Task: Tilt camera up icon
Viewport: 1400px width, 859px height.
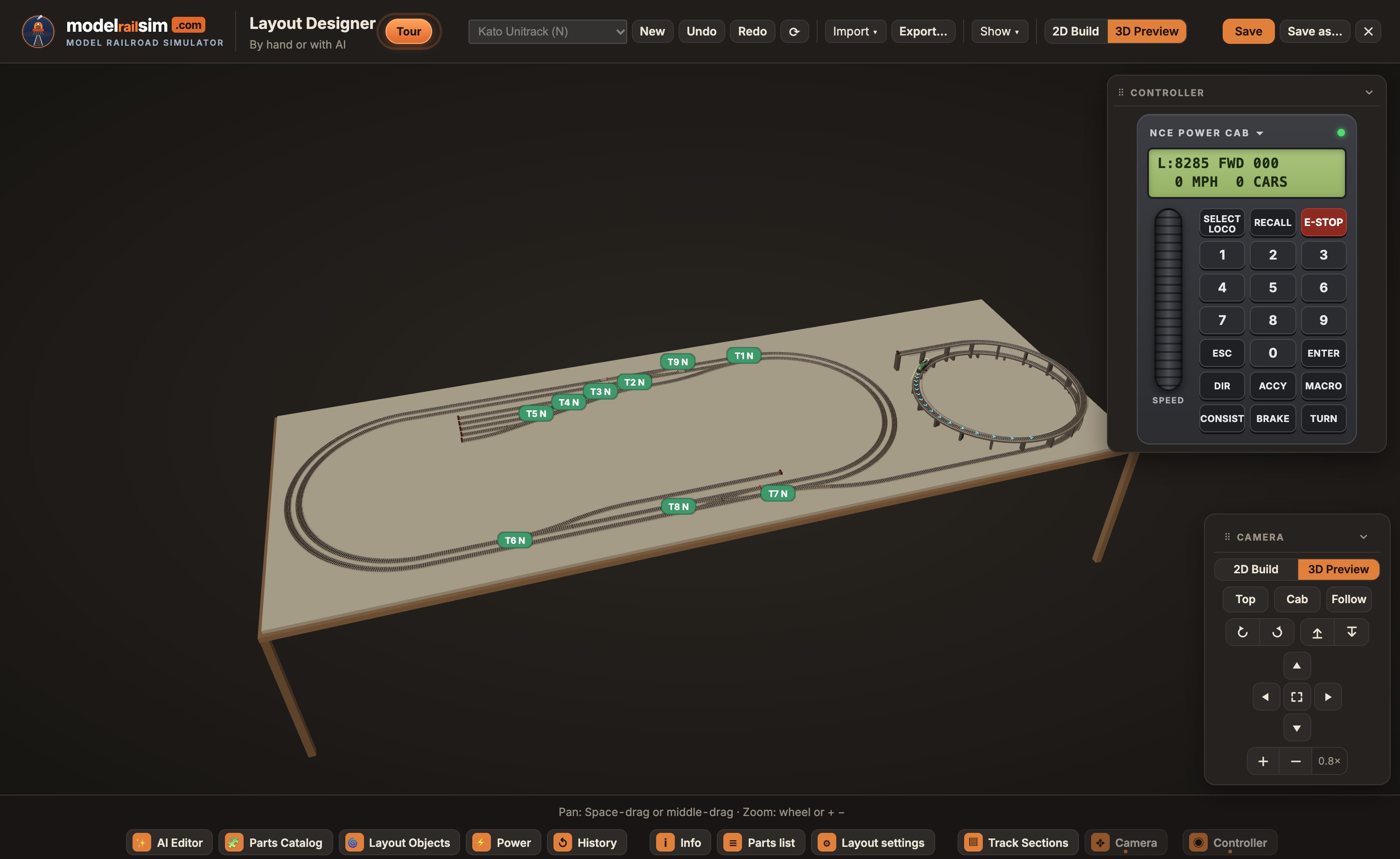Action: (1317, 632)
